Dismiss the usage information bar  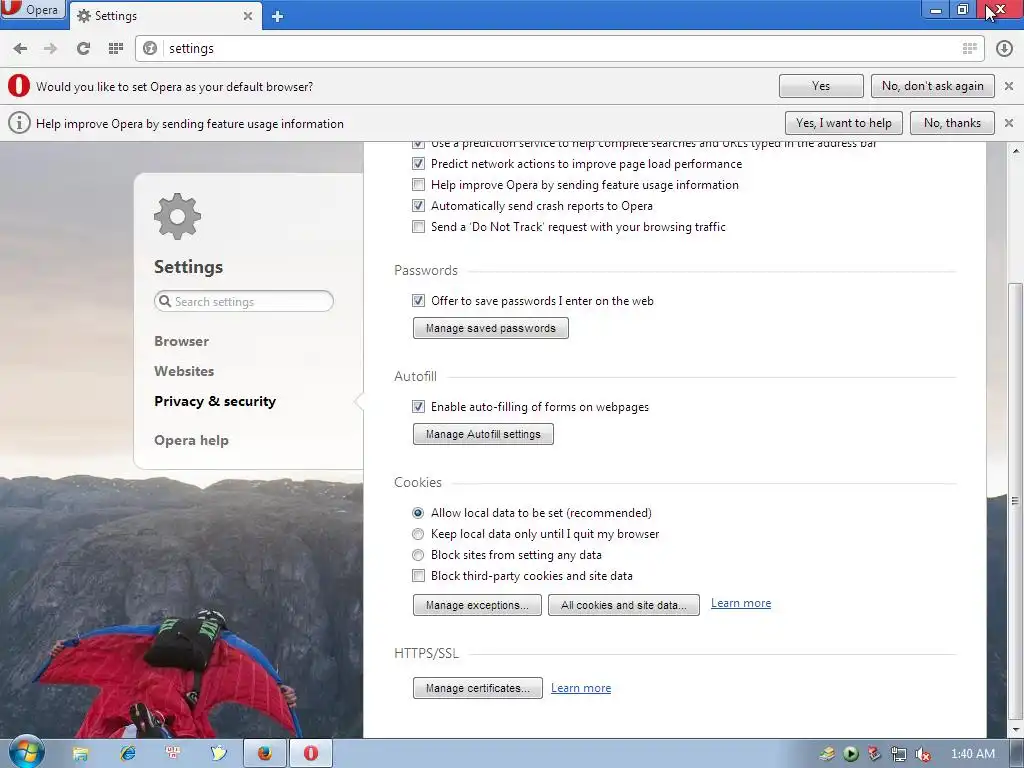[x=1009, y=123]
